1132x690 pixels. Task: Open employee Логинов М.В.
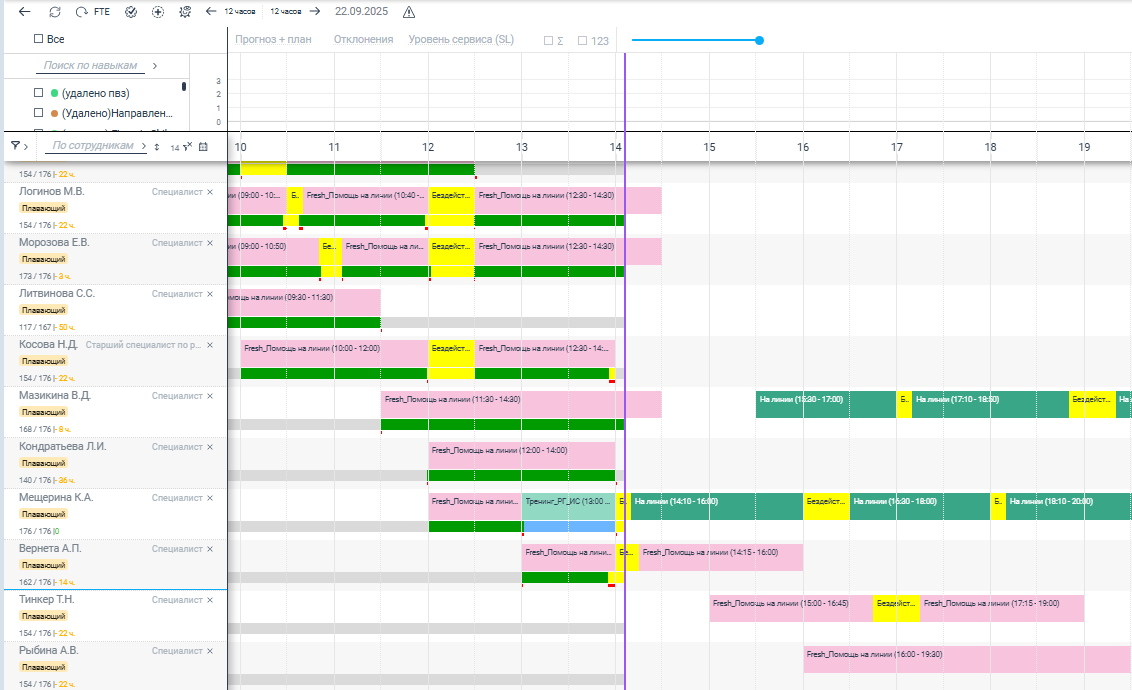(x=51, y=191)
